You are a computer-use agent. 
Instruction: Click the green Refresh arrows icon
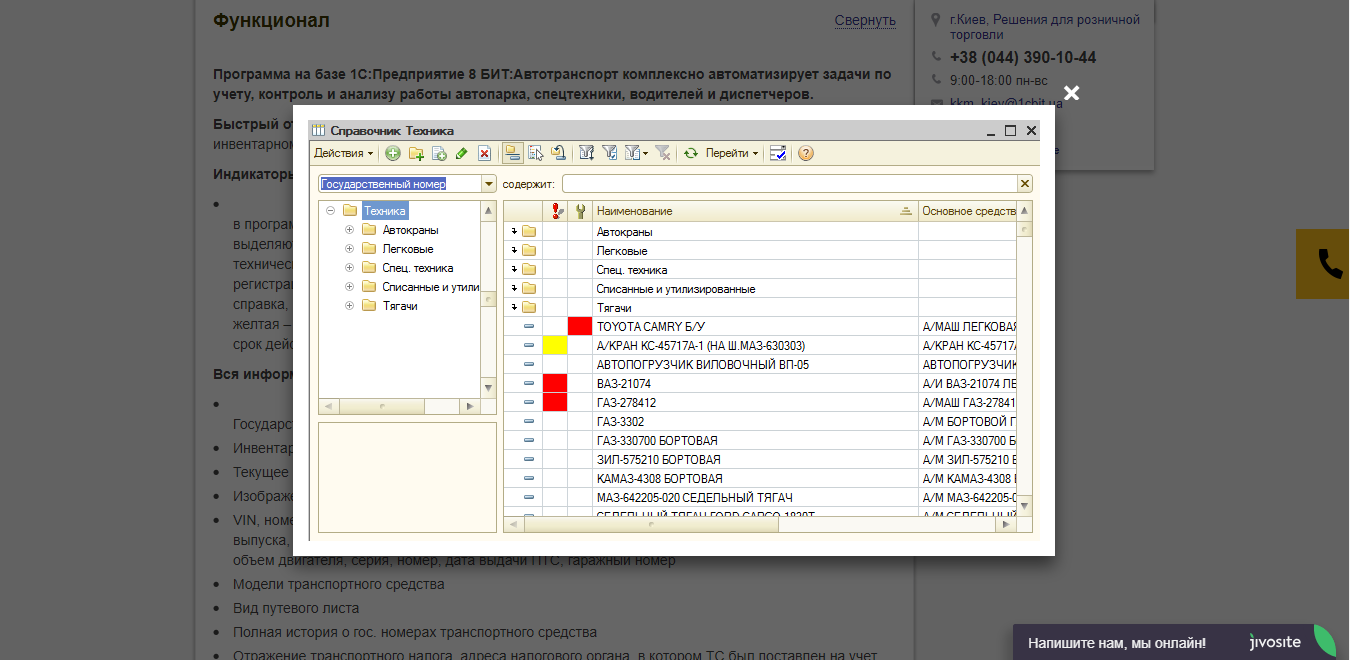click(690, 153)
